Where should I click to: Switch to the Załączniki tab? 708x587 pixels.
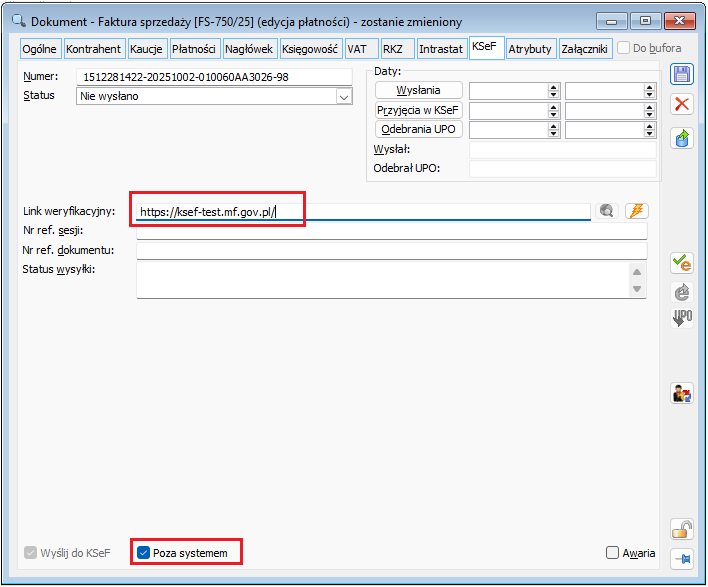pyautogui.click(x=585, y=49)
